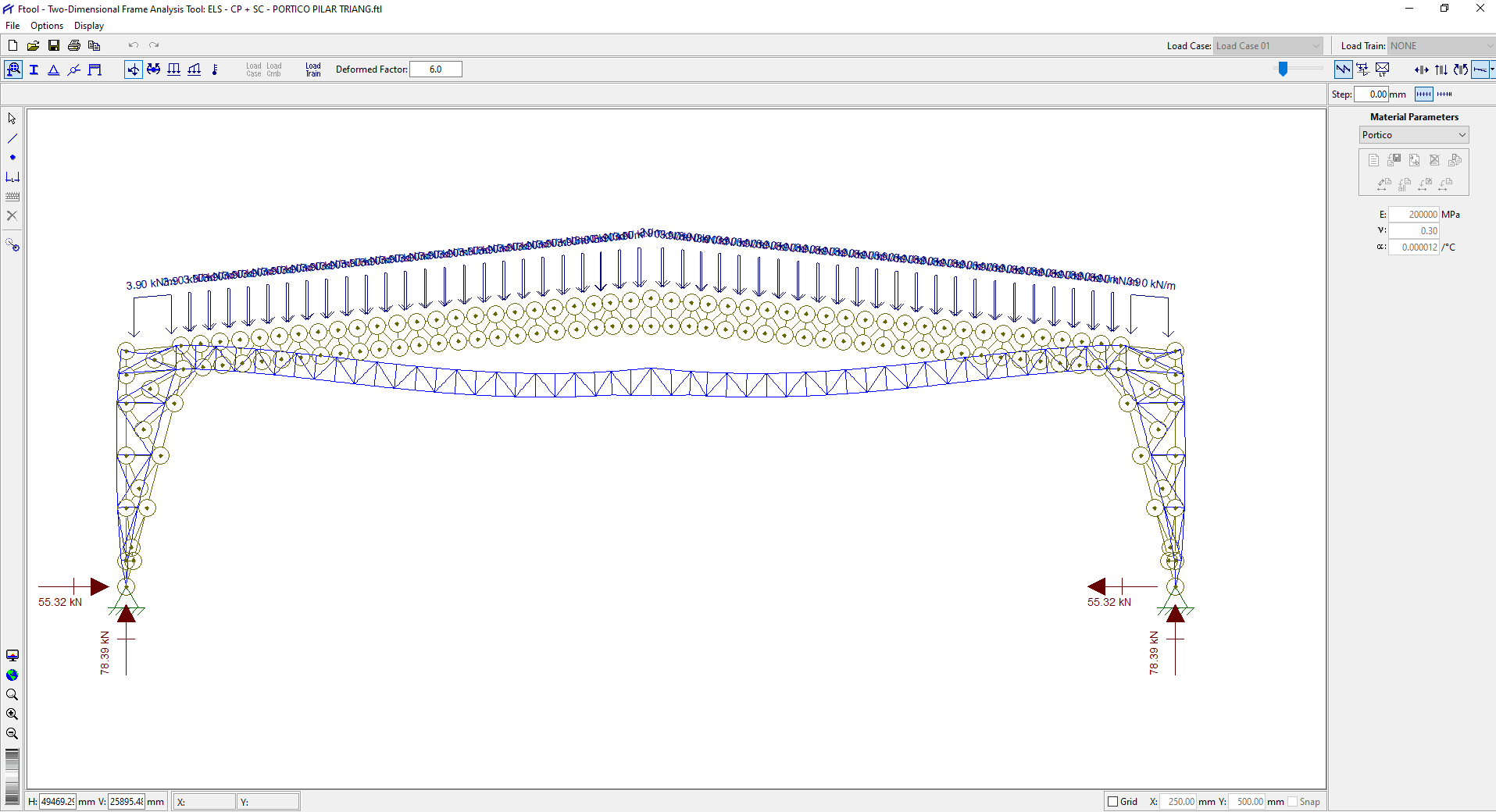Click the Load Cmb setup button

coord(273,69)
